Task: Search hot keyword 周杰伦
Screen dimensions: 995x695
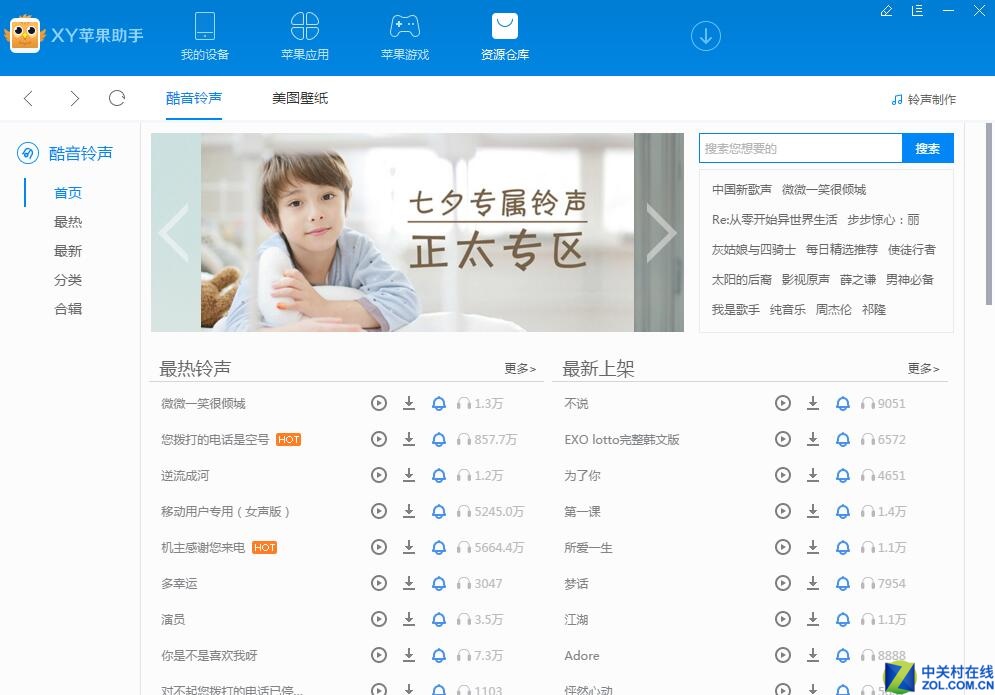Action: (833, 309)
